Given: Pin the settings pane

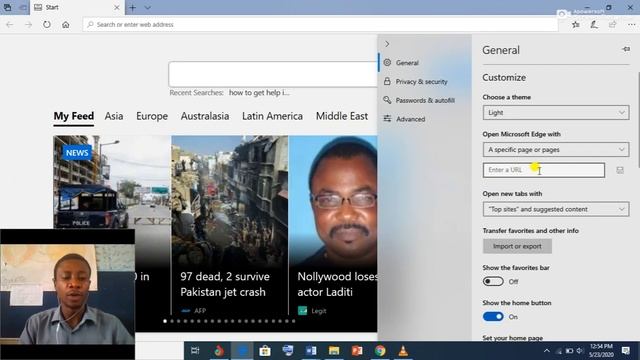Looking at the screenshot, I should (626, 49).
